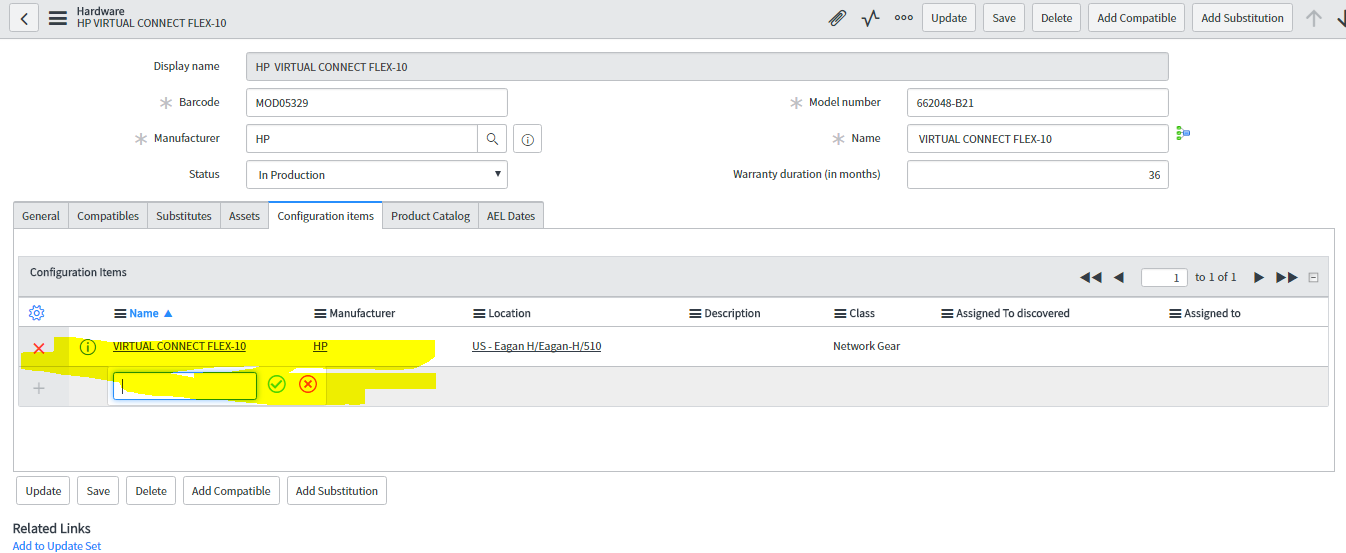Focus the Name input field
Viewport: 1346px width, 553px height.
[x=1038, y=139]
